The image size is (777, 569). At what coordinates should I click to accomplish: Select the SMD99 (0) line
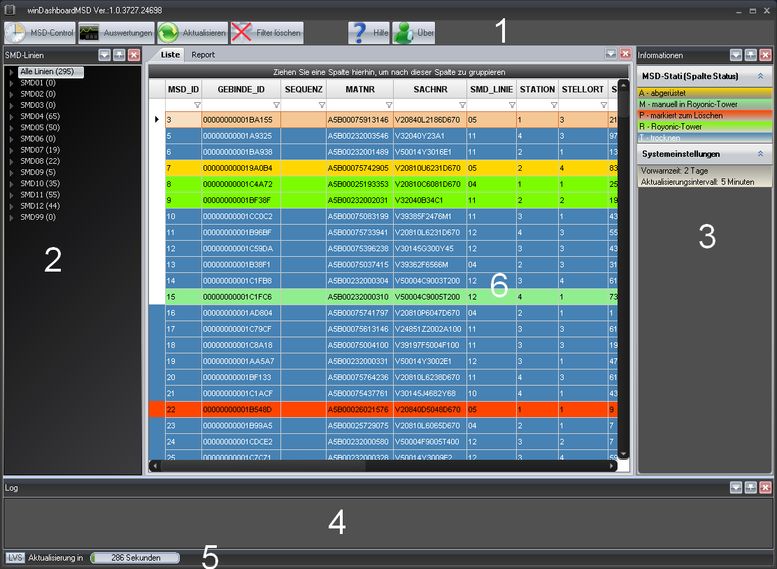38,217
